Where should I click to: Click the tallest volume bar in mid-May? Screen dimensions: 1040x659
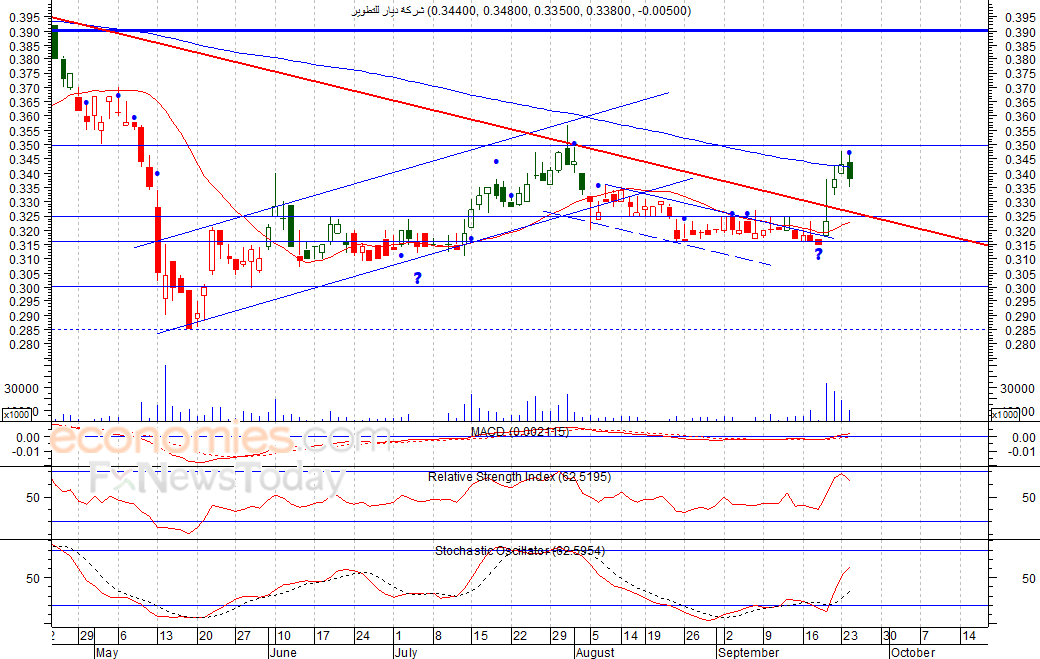click(165, 392)
